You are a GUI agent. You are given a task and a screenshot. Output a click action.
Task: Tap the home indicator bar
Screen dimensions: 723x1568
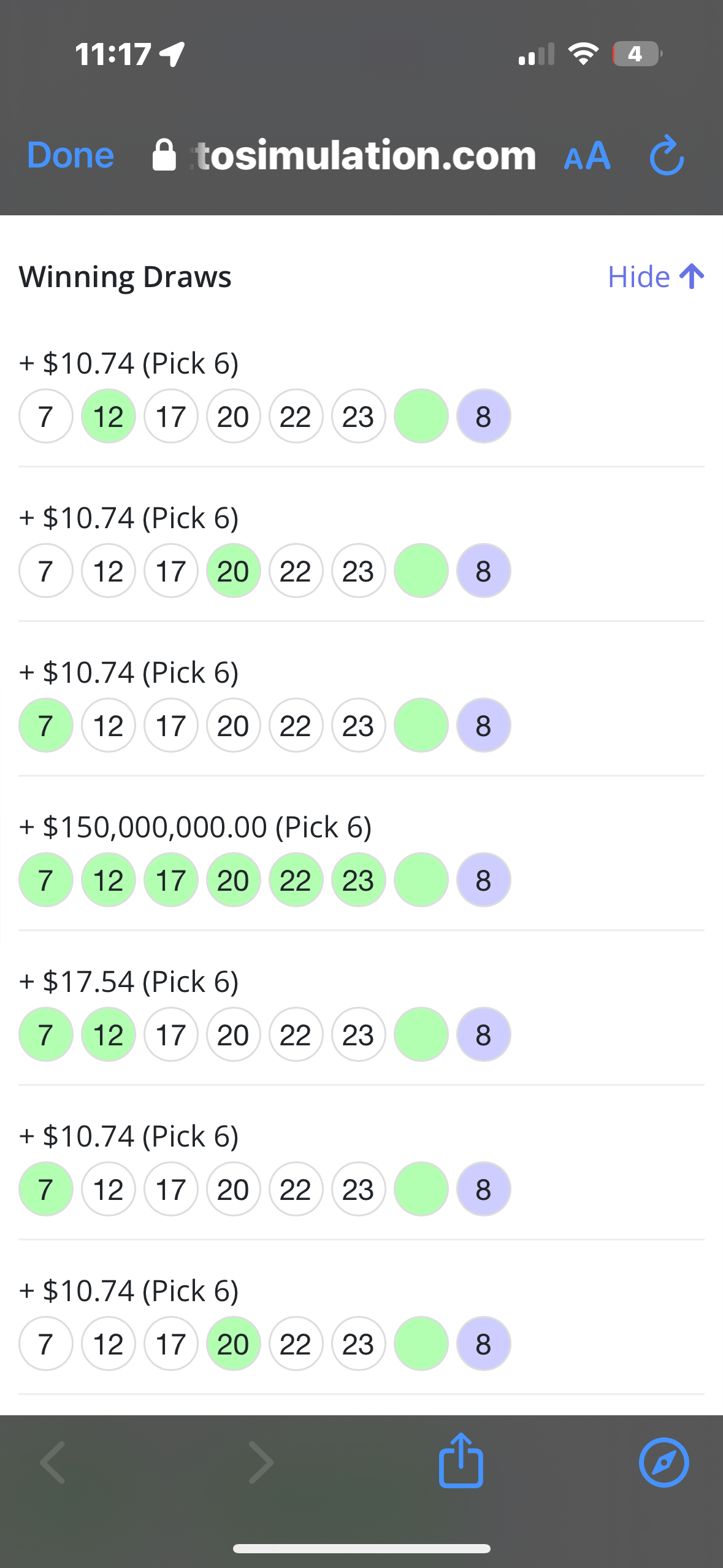coord(361,1548)
